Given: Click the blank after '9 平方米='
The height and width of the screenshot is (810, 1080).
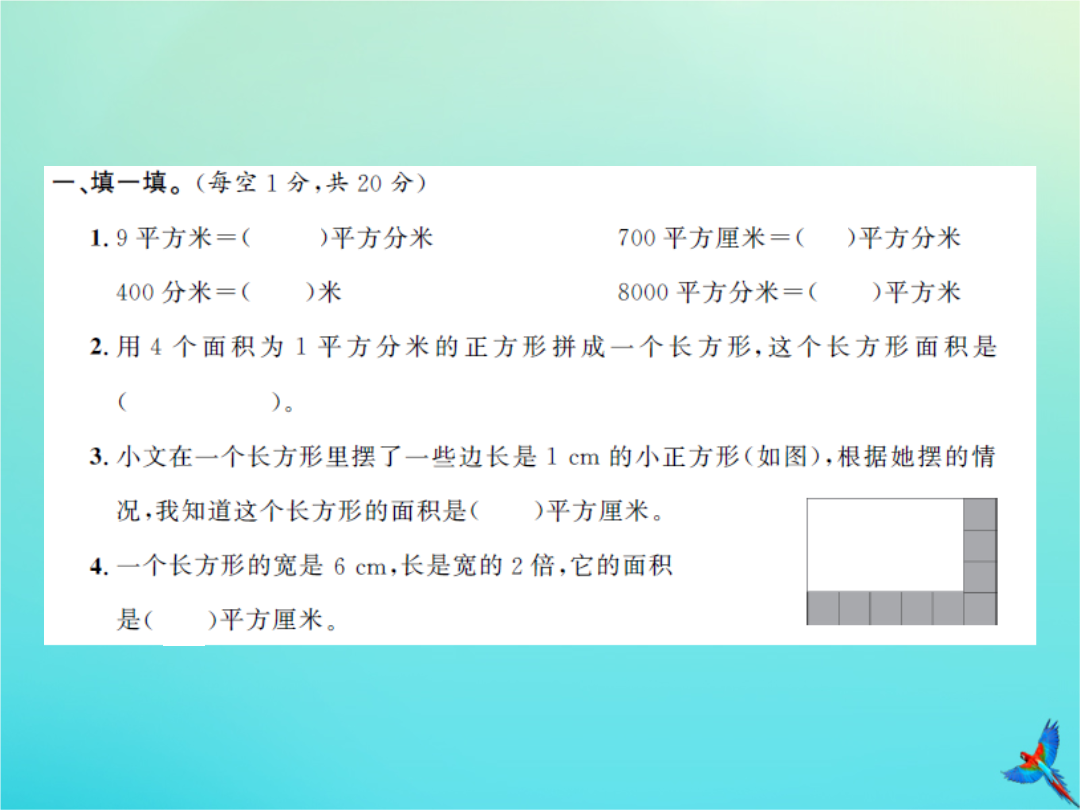Looking at the screenshot, I should tap(284, 238).
